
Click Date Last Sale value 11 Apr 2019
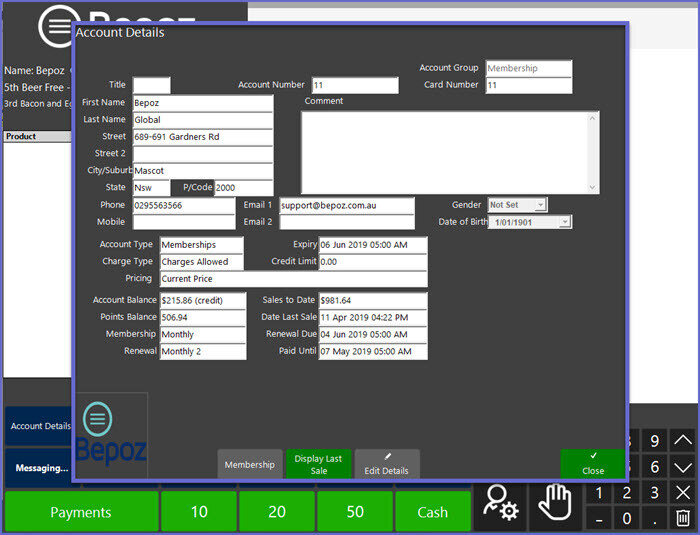pyautogui.click(x=373, y=318)
